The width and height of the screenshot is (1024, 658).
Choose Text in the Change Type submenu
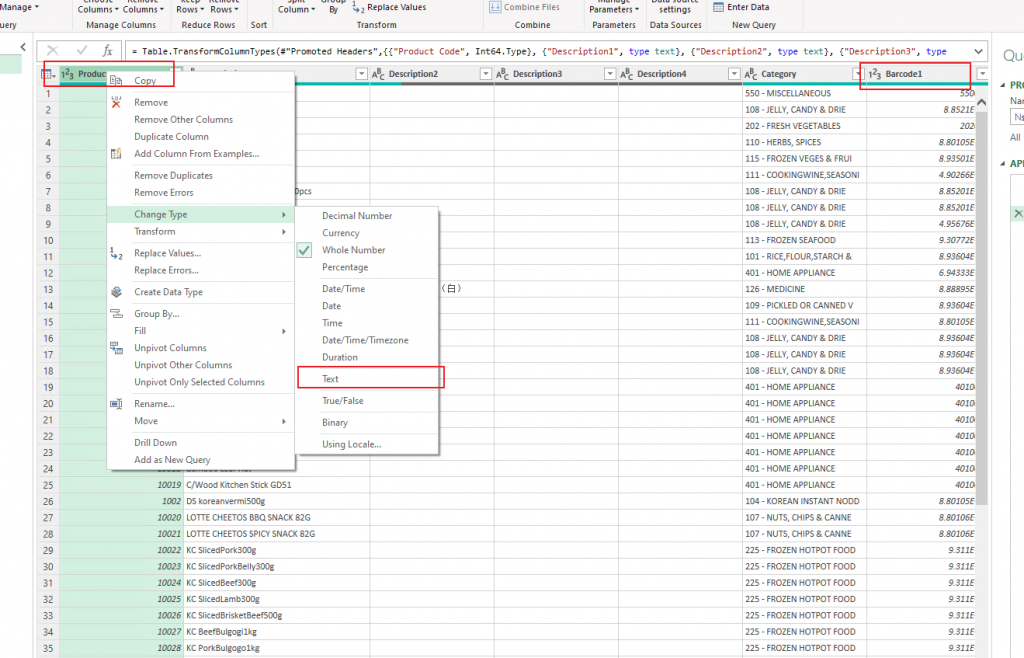[331, 379]
